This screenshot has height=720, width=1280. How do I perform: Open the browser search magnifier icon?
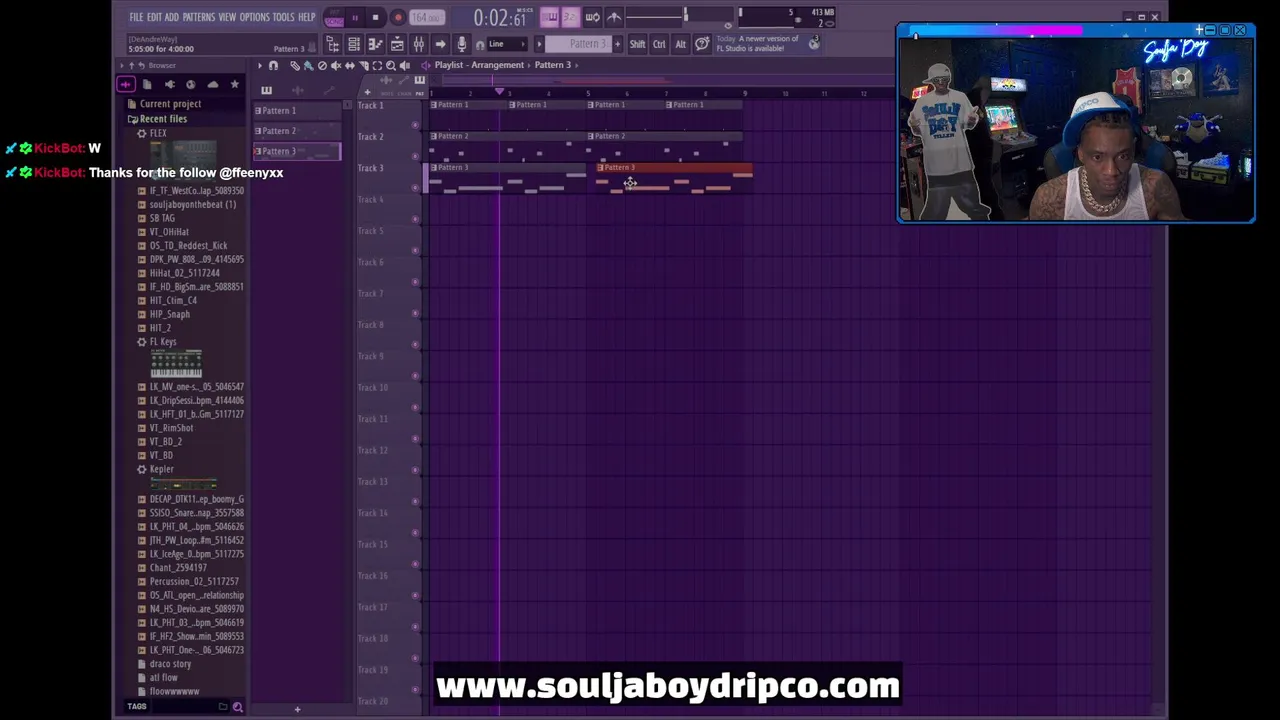237,707
